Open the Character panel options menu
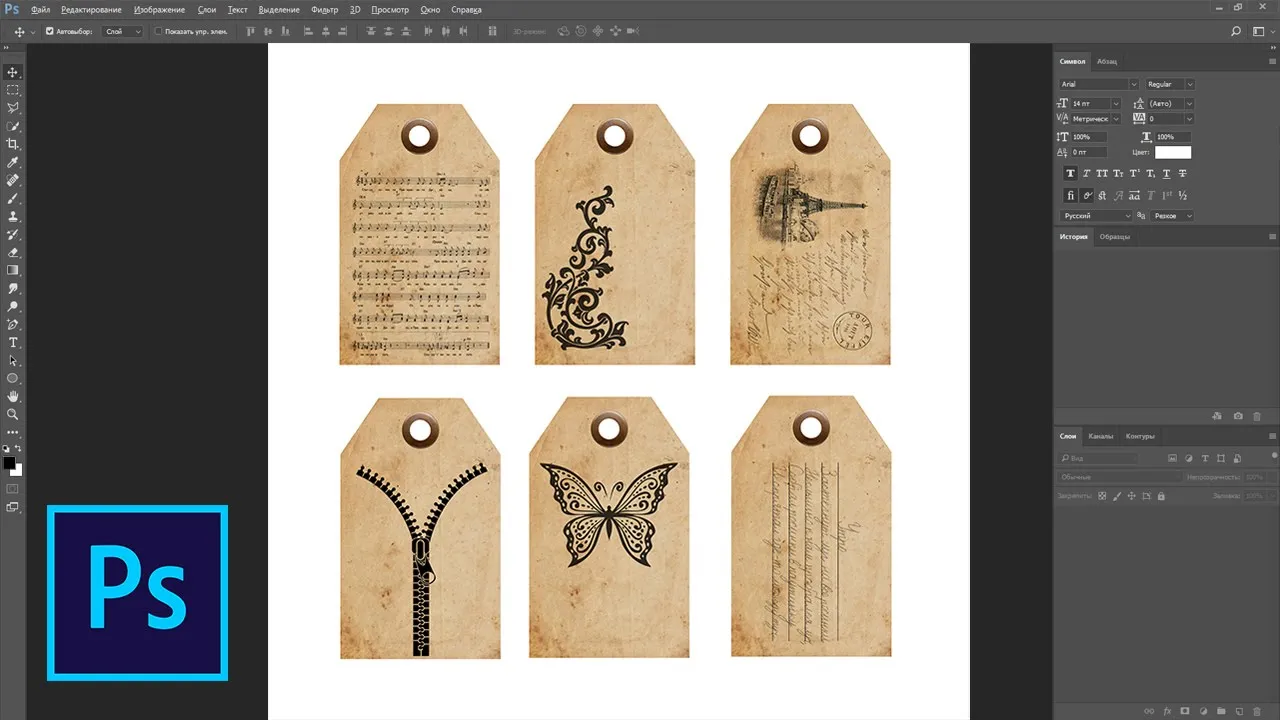Image resolution: width=1280 pixels, height=720 pixels. coord(1272,61)
